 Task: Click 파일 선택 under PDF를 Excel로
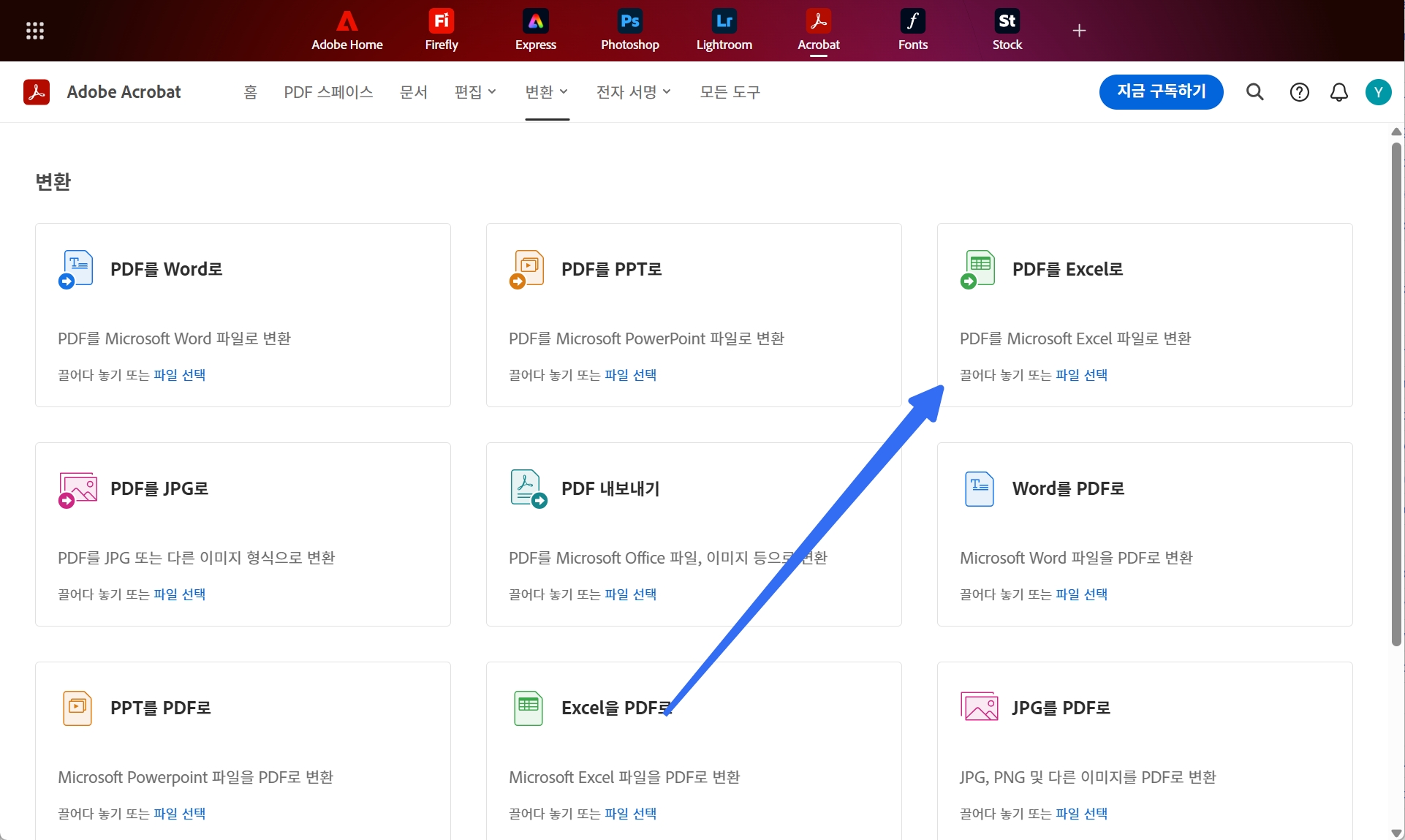pyautogui.click(x=1082, y=375)
